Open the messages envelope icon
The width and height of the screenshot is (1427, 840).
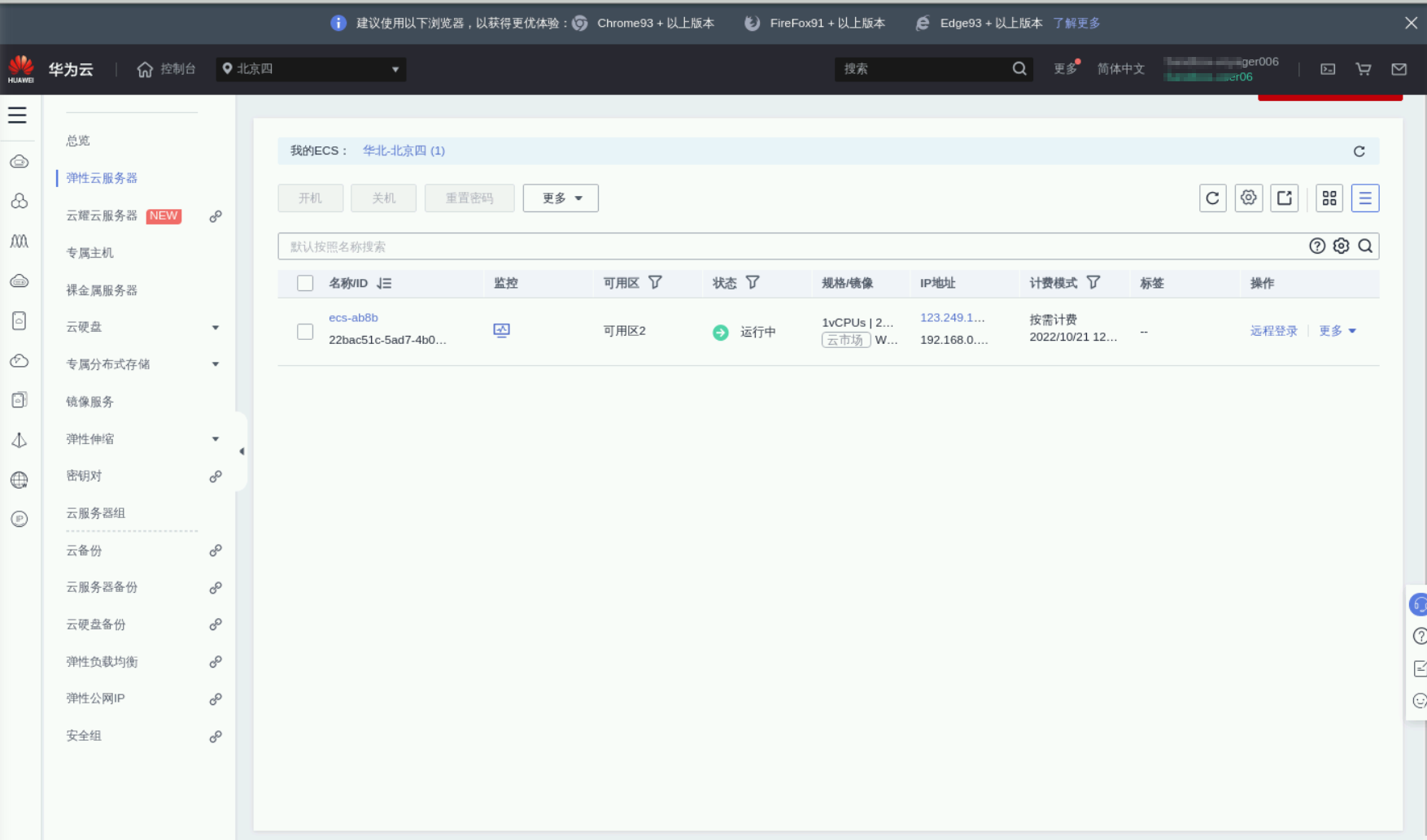[x=1399, y=69]
